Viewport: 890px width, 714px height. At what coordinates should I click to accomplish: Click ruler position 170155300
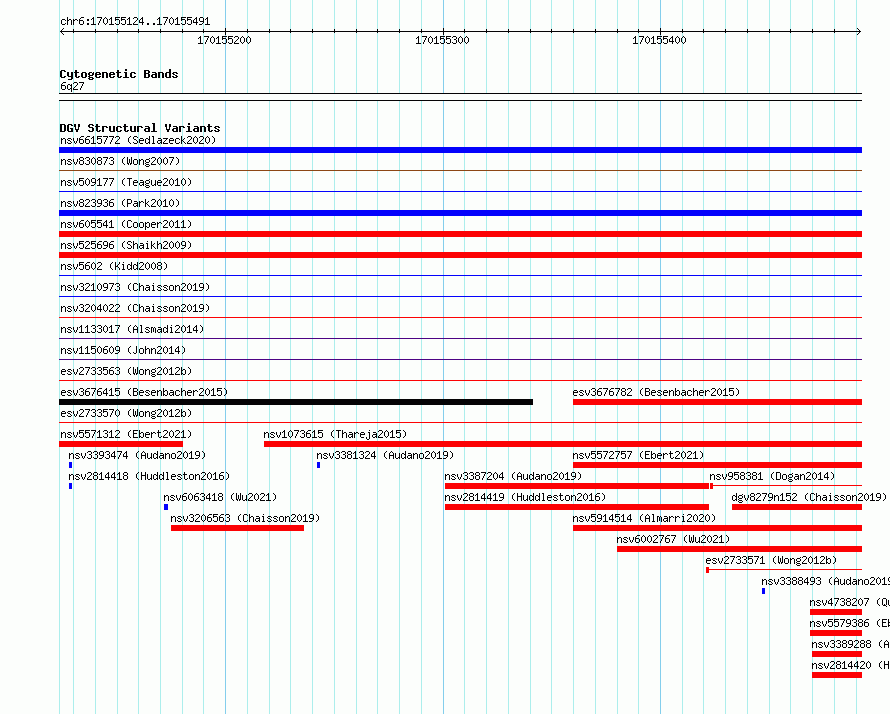tap(442, 40)
